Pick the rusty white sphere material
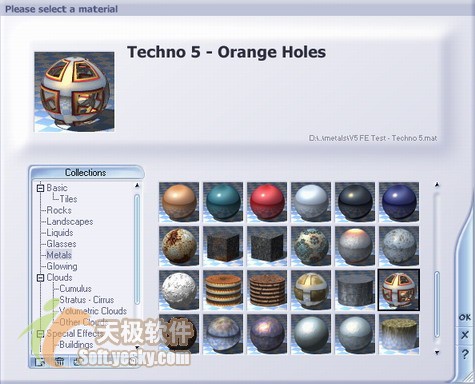 click(x=179, y=246)
